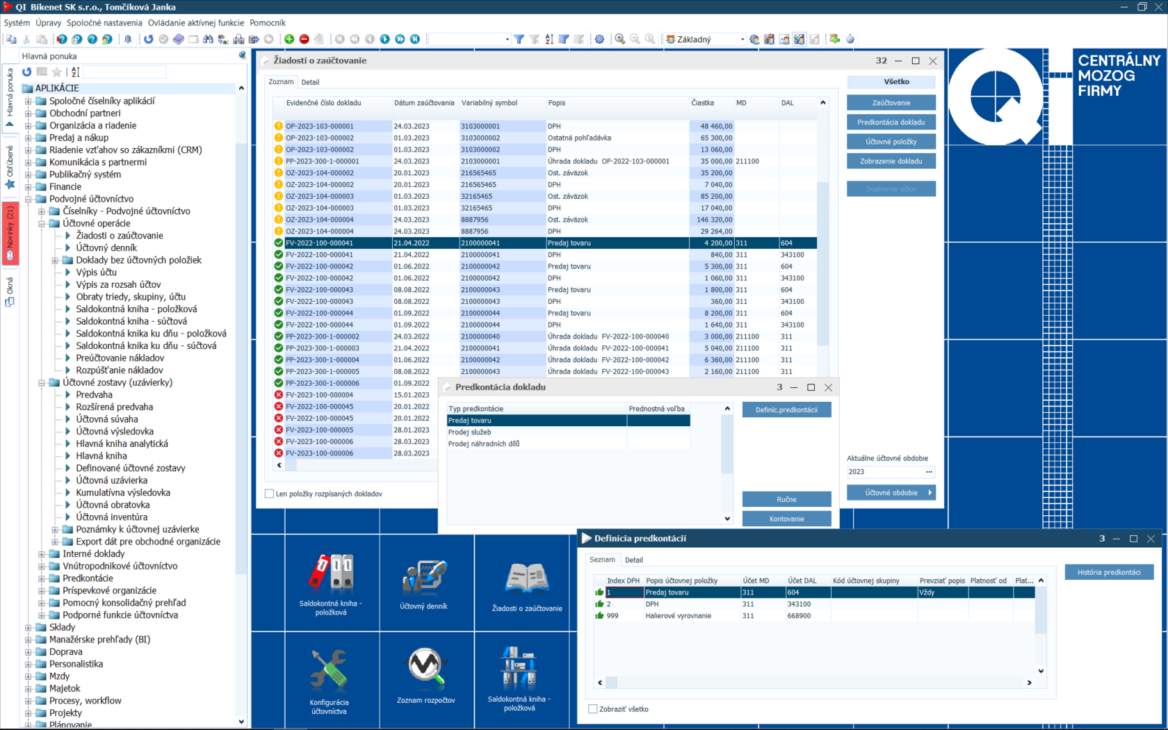Click the Zaúčtovanie button

[x=891, y=103]
